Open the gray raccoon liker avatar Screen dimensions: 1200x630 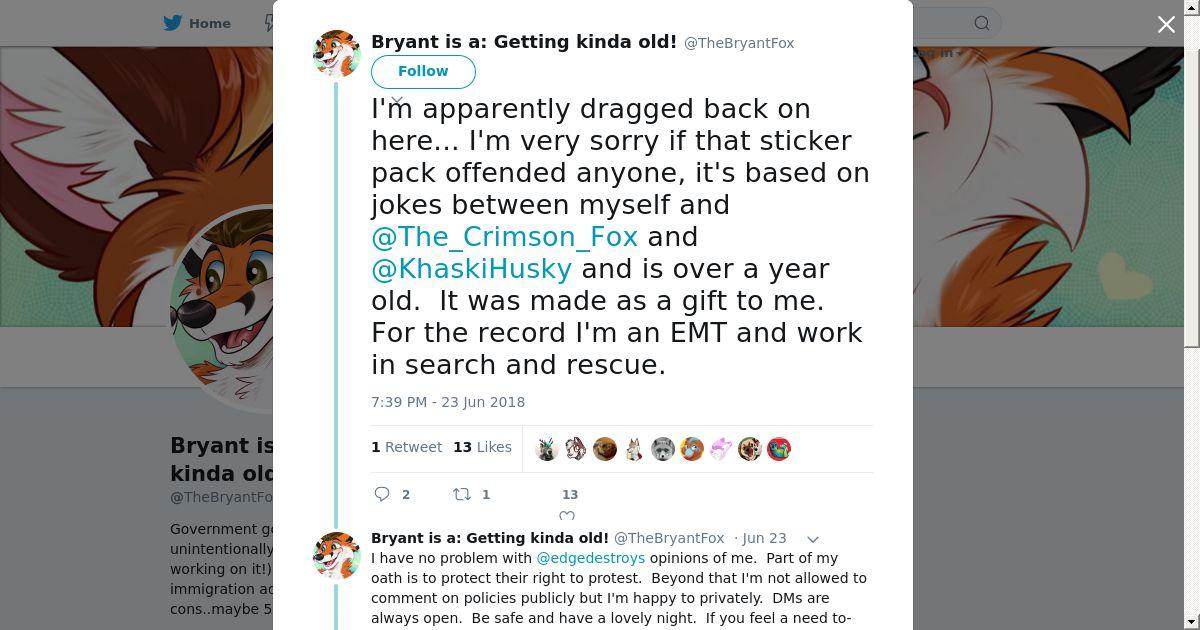[662, 449]
